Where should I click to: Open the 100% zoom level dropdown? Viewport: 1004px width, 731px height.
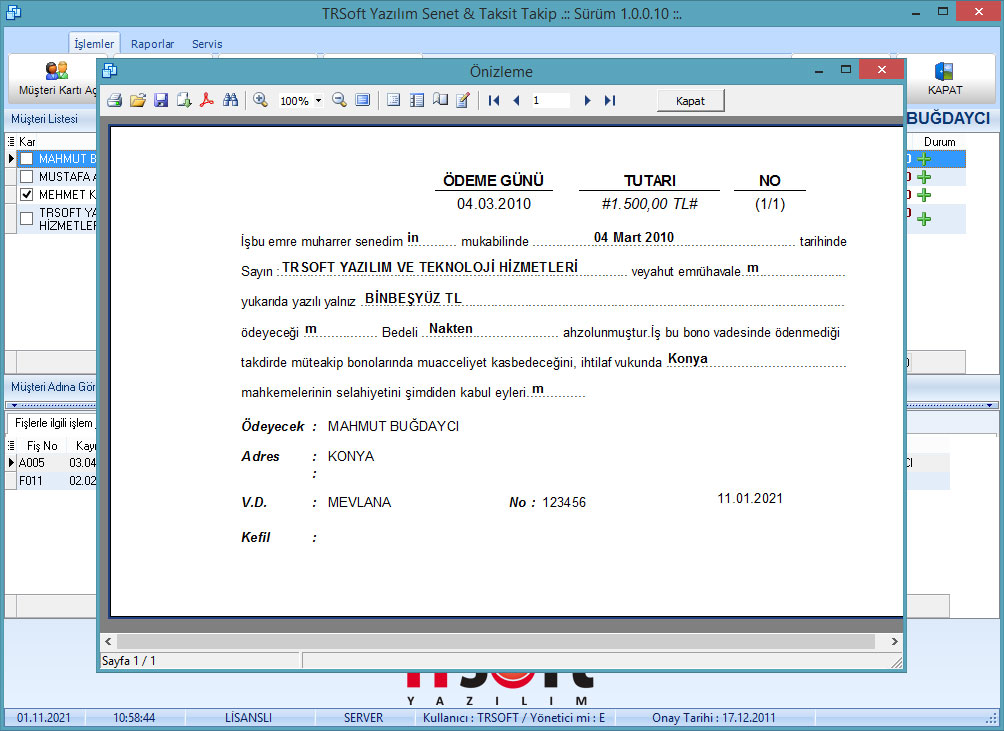pos(318,100)
